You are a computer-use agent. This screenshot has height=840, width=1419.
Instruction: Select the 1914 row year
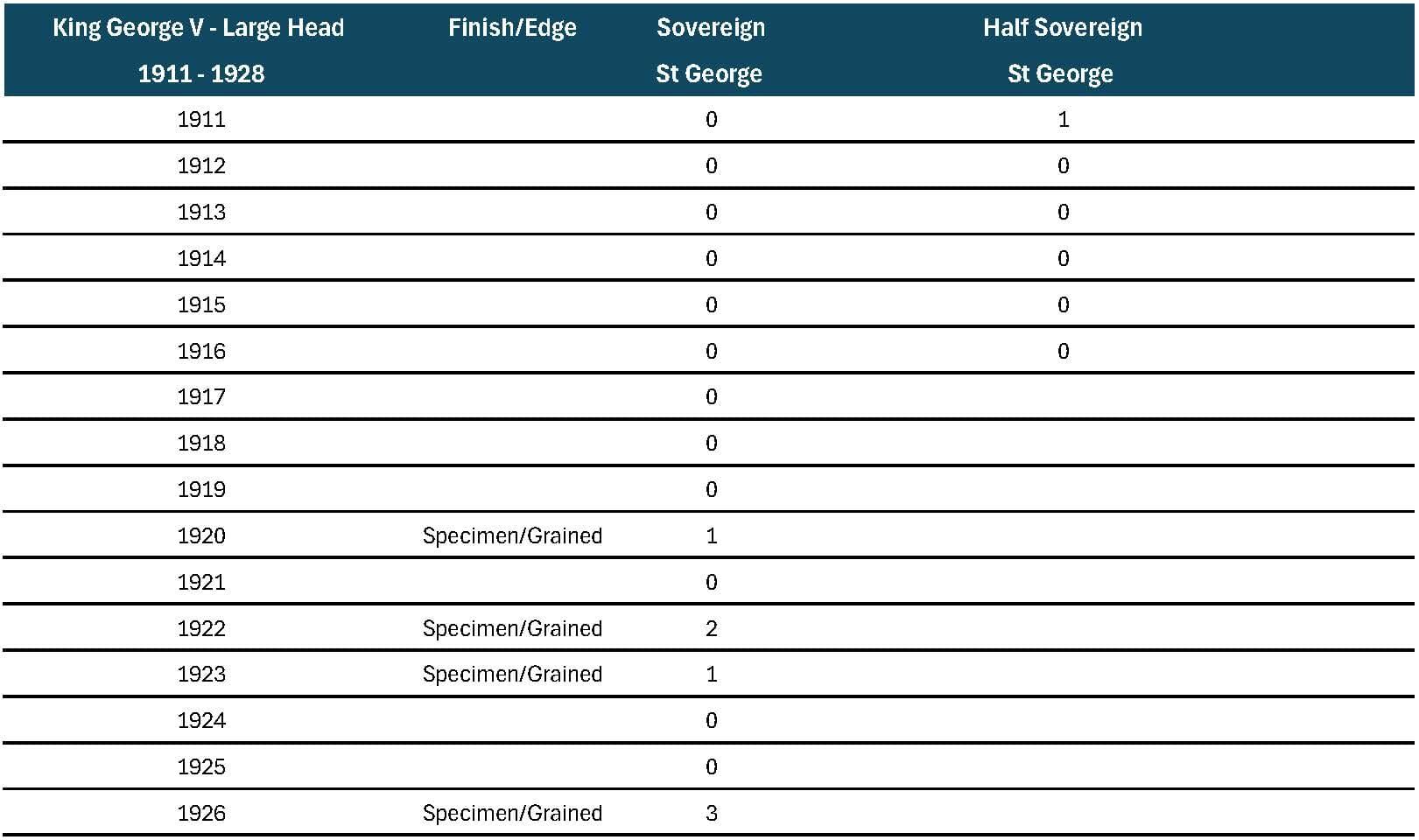[201, 259]
